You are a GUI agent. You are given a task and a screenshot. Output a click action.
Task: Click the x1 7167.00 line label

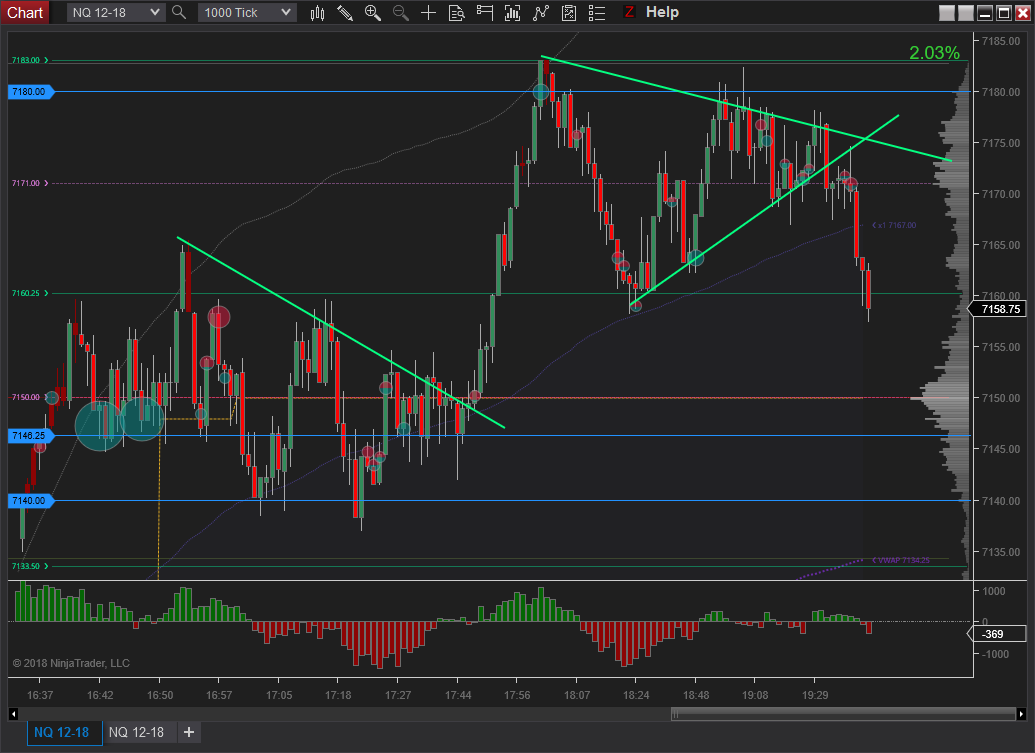pyautogui.click(x=894, y=226)
